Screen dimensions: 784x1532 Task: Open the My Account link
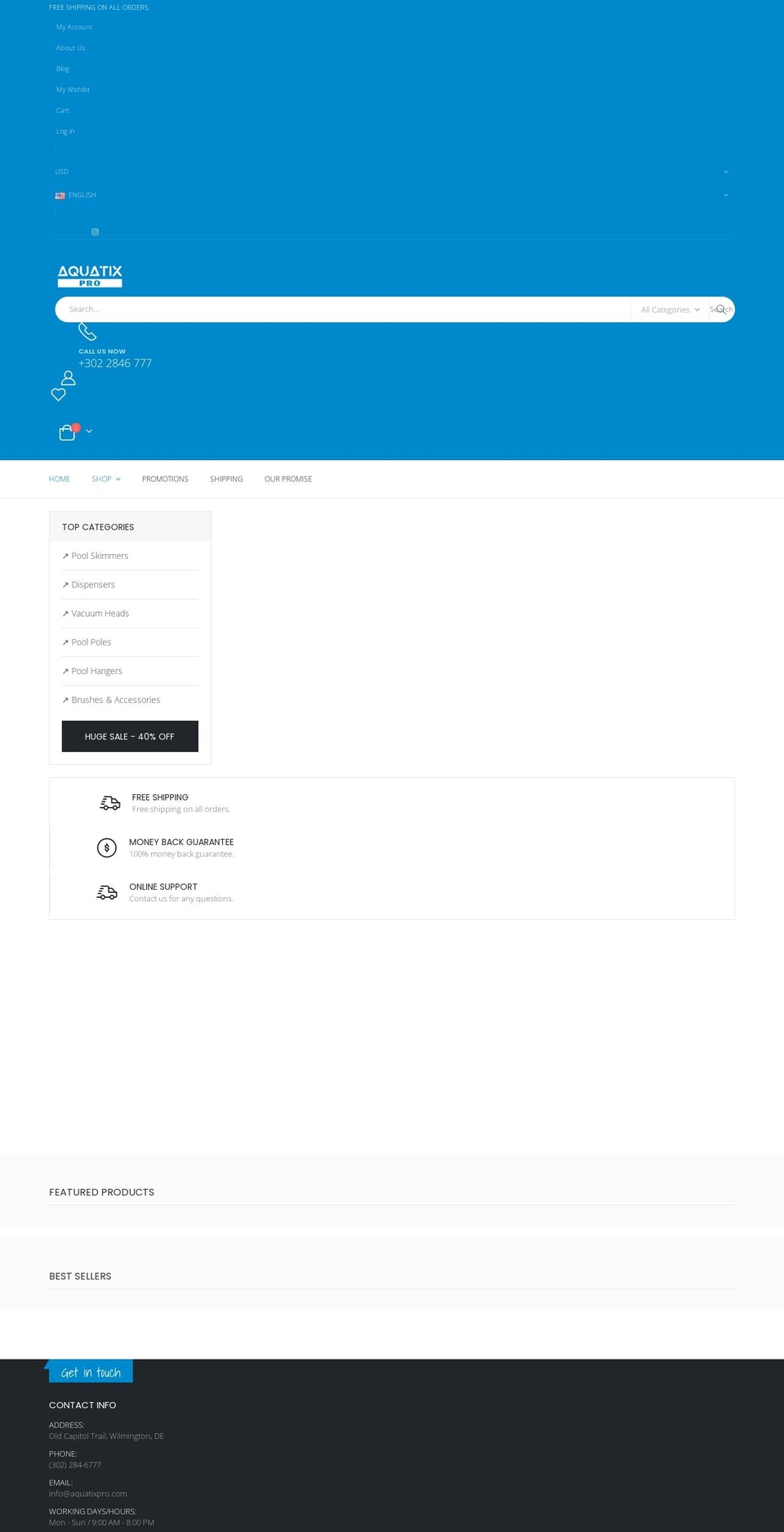74,27
